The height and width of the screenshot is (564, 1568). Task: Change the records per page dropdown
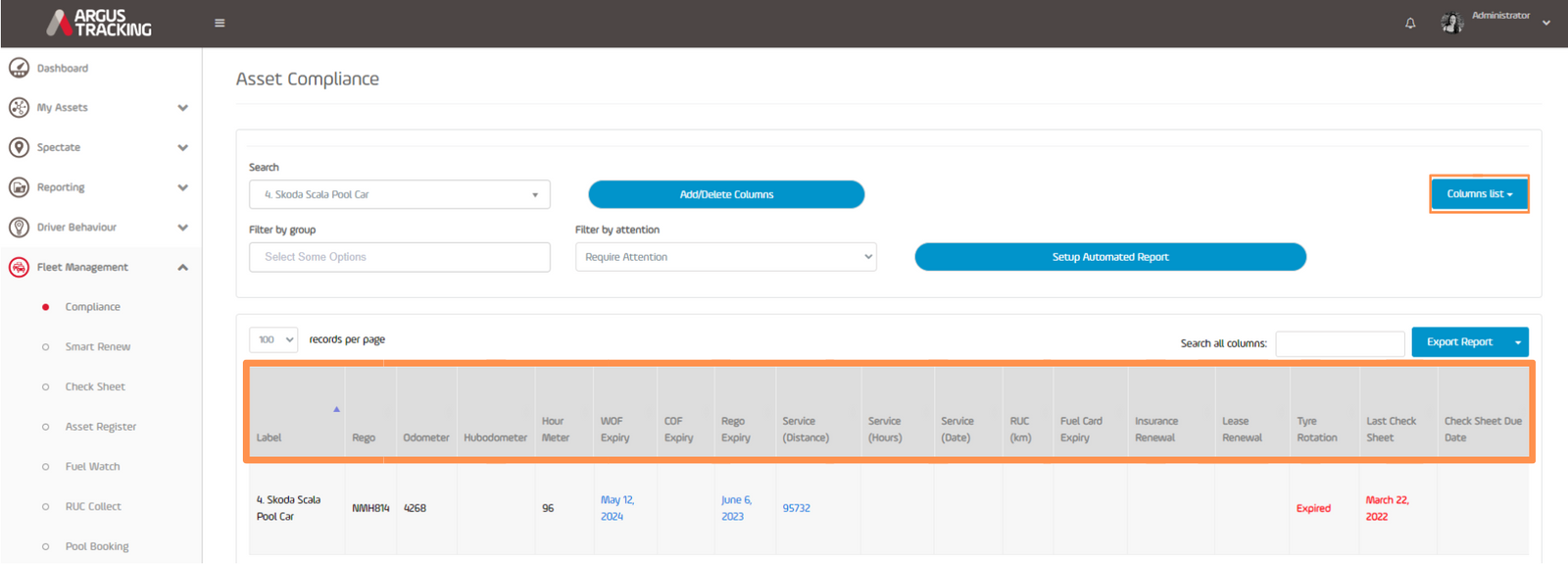[273, 339]
